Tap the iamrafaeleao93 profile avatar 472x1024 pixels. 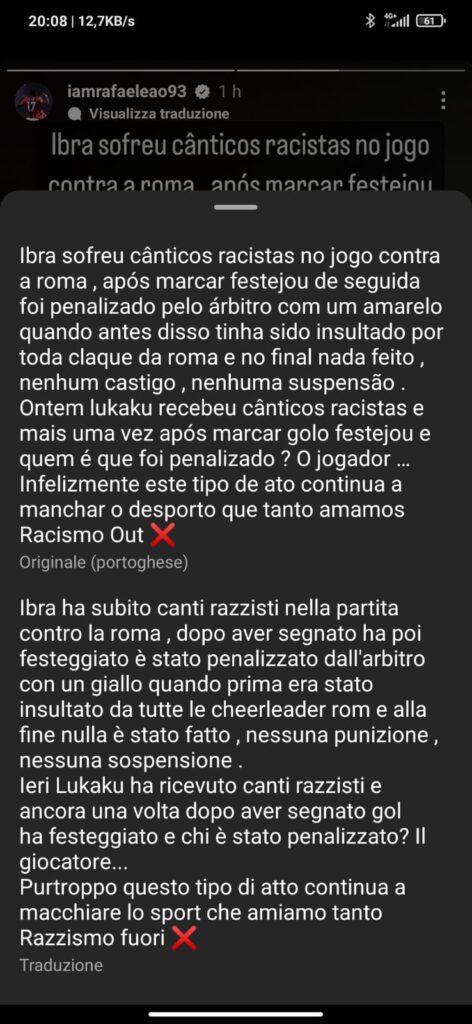click(x=33, y=101)
